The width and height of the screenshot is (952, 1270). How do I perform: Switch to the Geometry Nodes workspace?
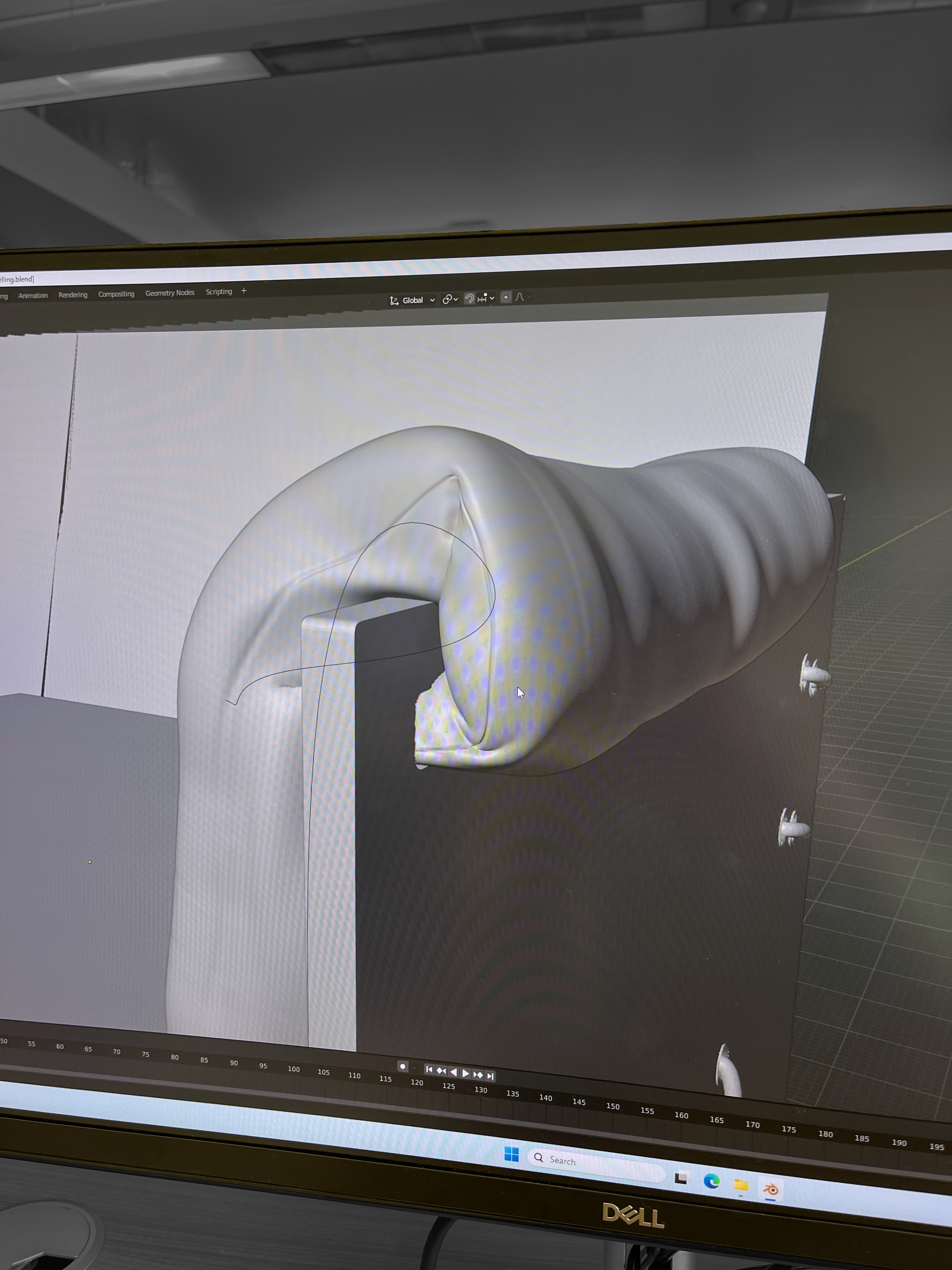170,293
